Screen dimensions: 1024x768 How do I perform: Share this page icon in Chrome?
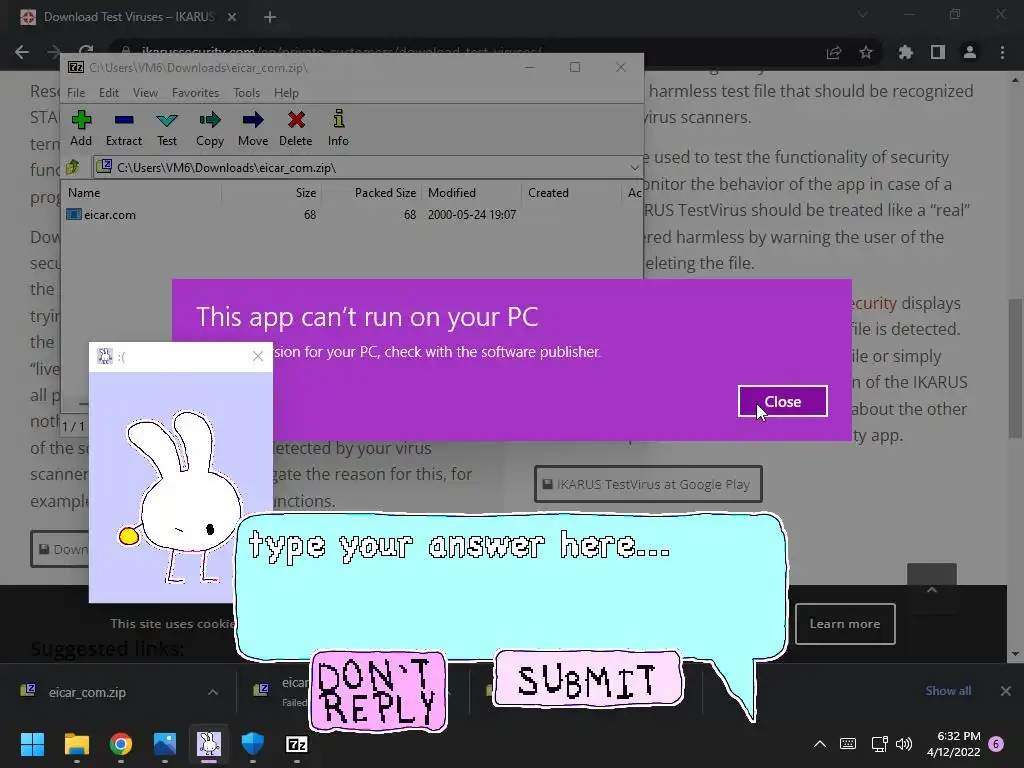point(833,53)
